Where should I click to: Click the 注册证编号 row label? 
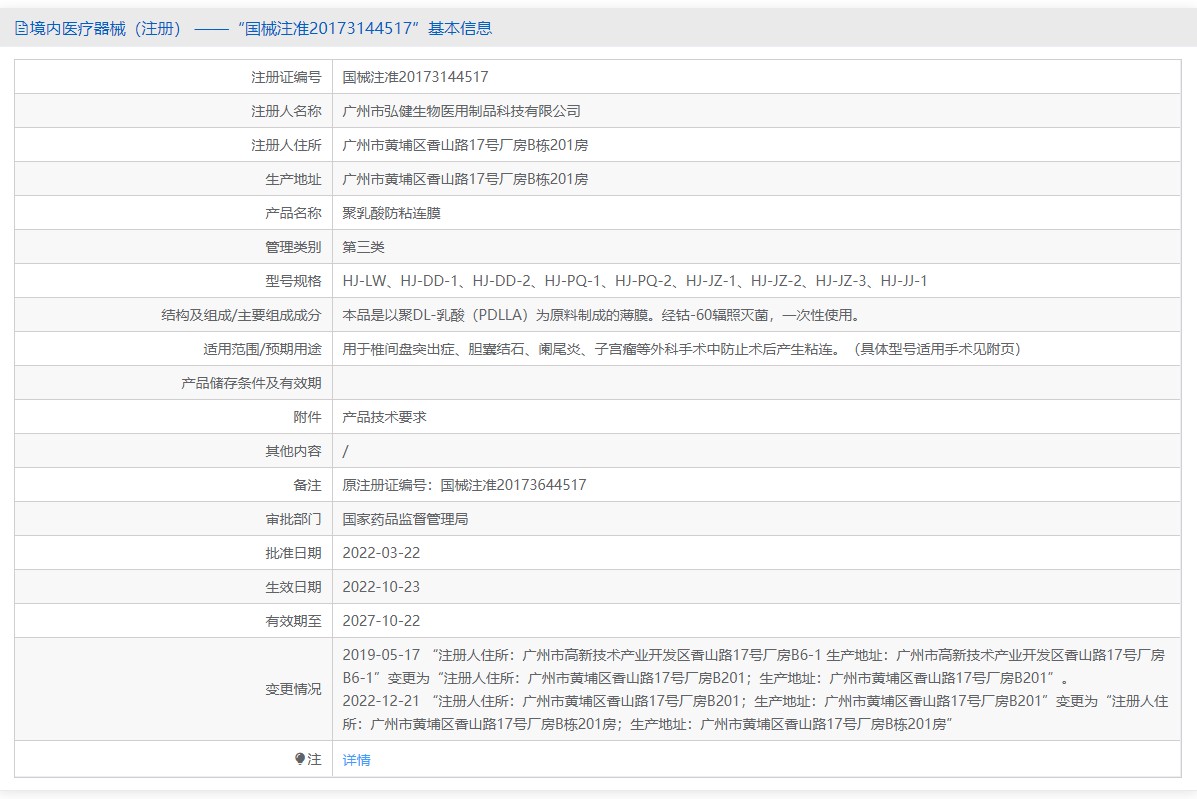(286, 77)
